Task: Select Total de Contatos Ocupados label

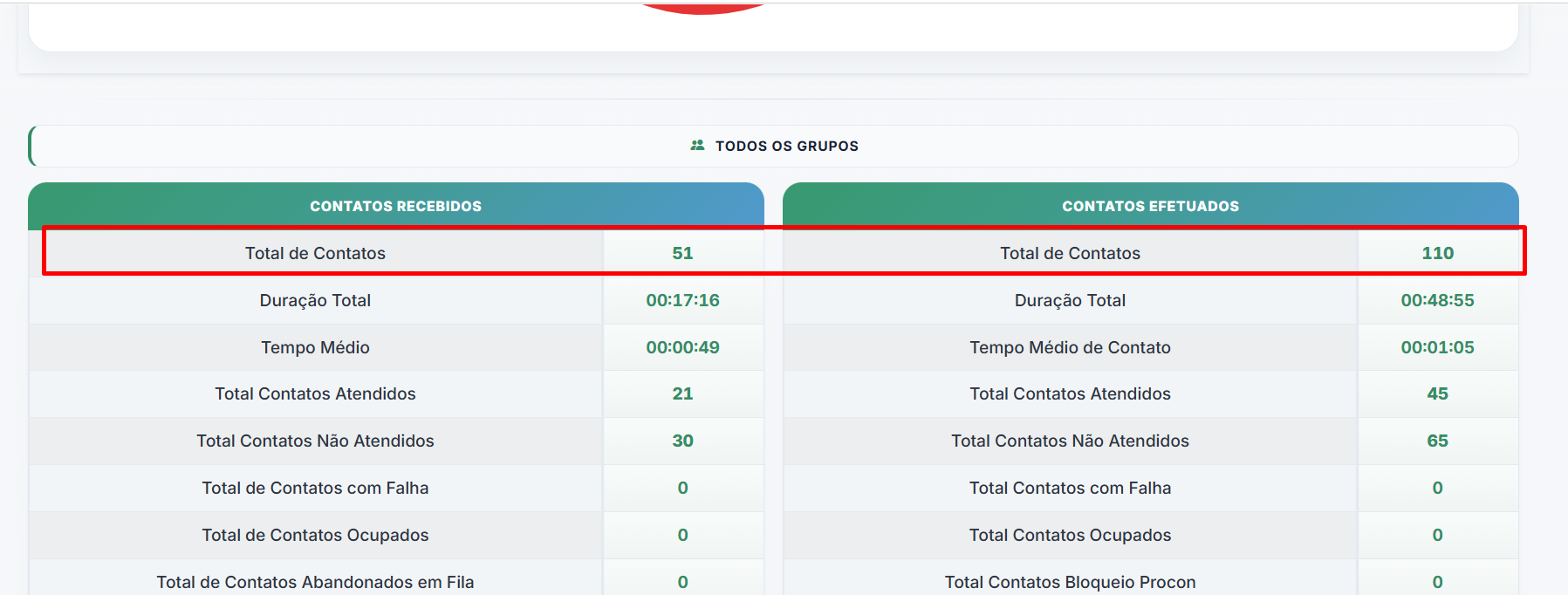Action: [315, 535]
